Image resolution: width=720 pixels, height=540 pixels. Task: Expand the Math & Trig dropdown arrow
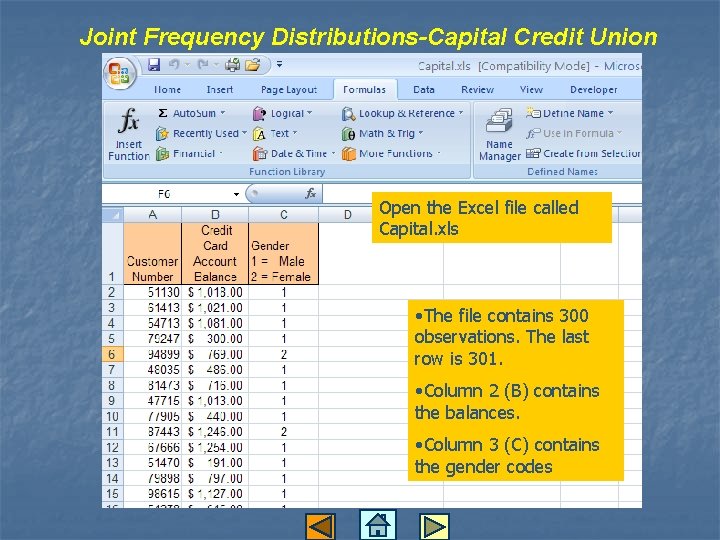(421, 133)
